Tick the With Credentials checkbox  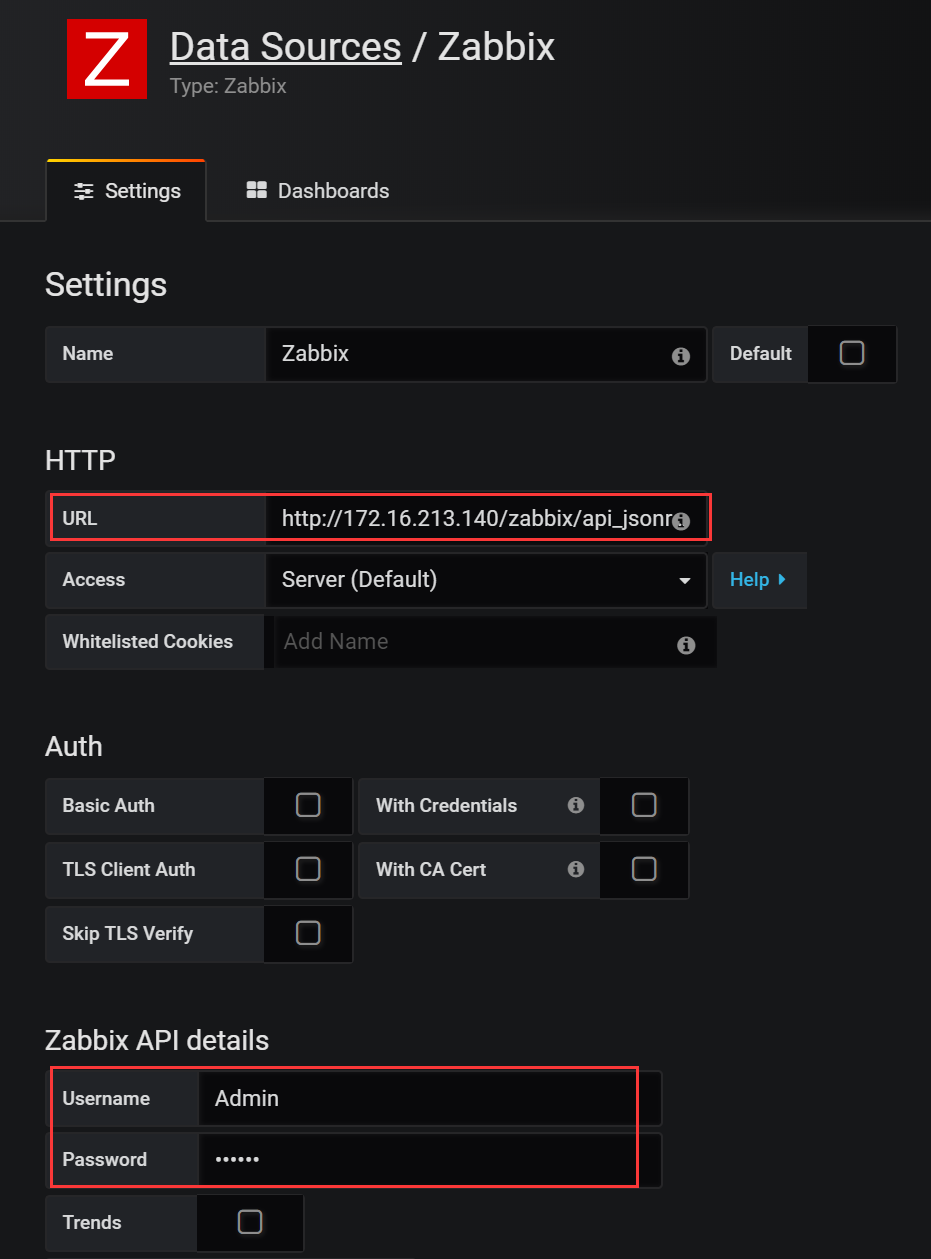[644, 805]
